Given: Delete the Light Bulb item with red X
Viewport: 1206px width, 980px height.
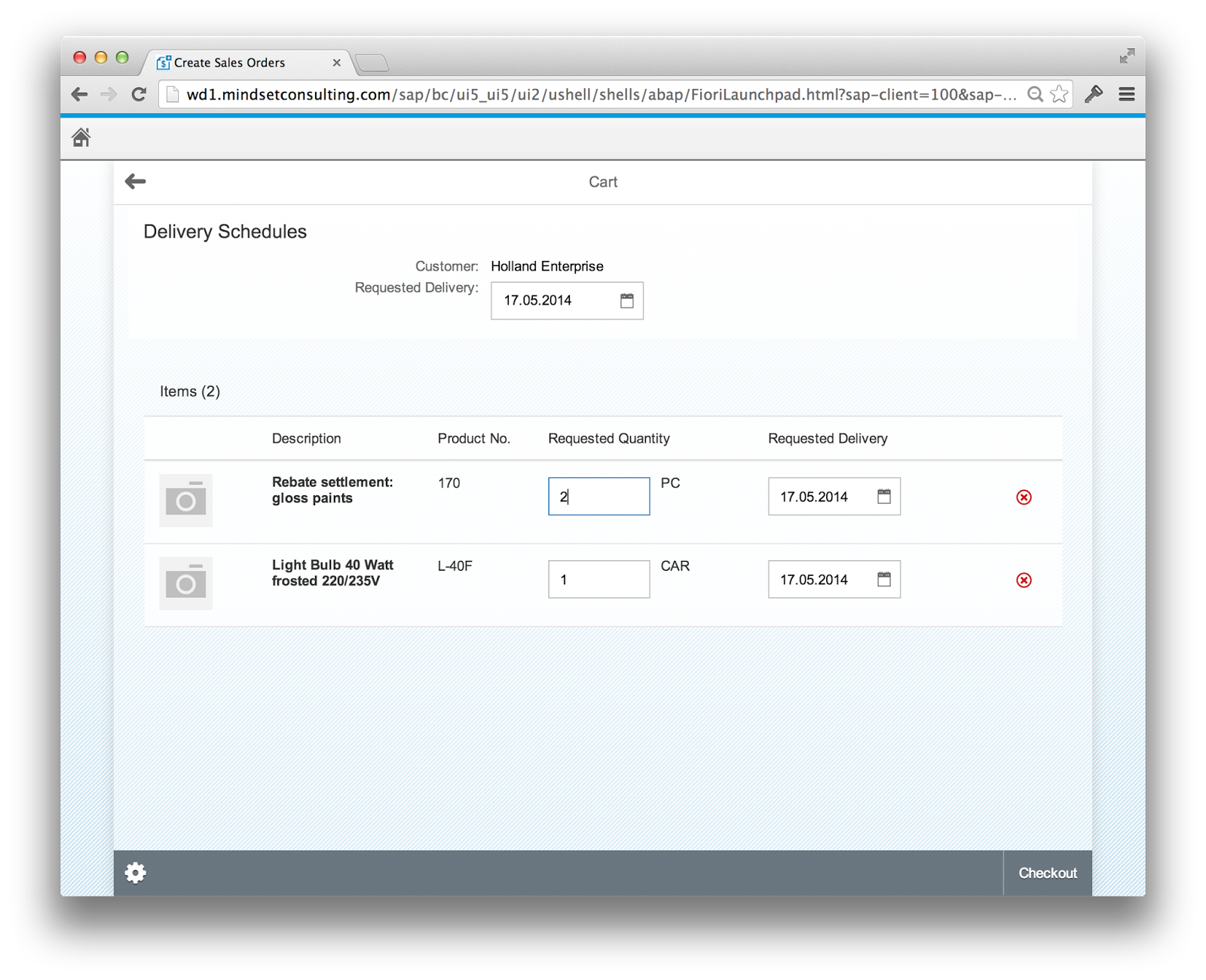Looking at the screenshot, I should tap(1024, 580).
